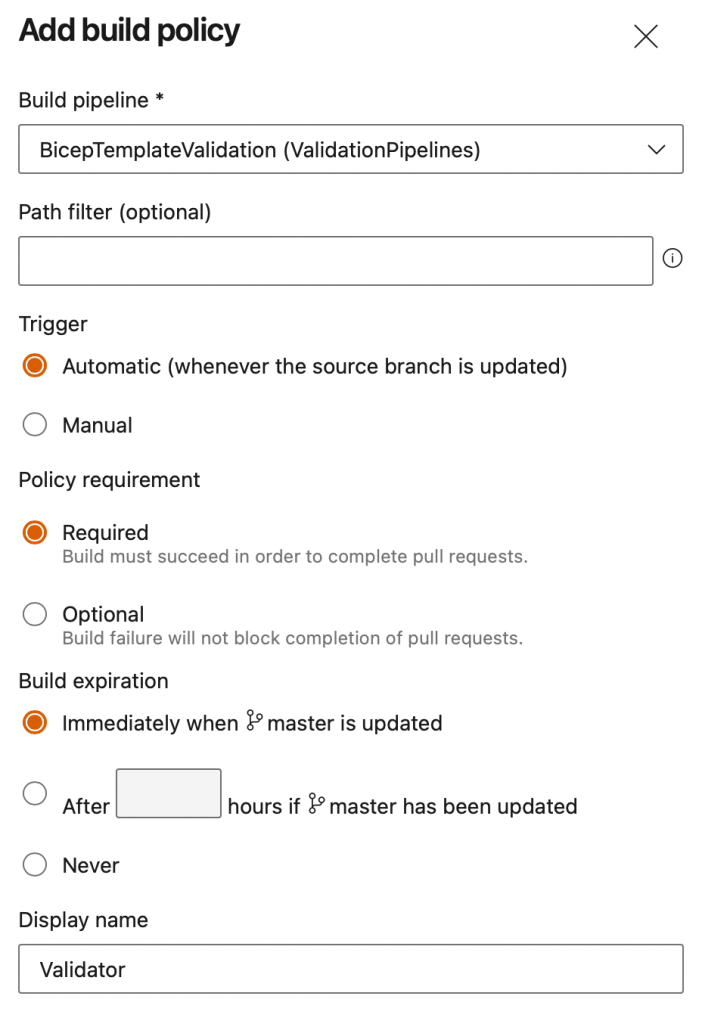The height and width of the screenshot is (1024, 702).
Task: Click the 'Build must succeed' description text
Action: point(294,556)
